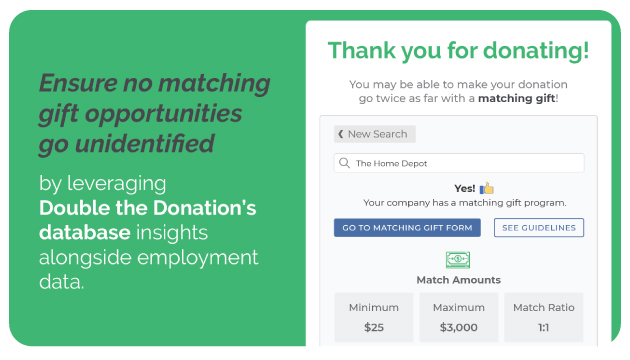The width and height of the screenshot is (630, 360).
Task: Click You may be able to make your donation text
Action: (x=458, y=84)
